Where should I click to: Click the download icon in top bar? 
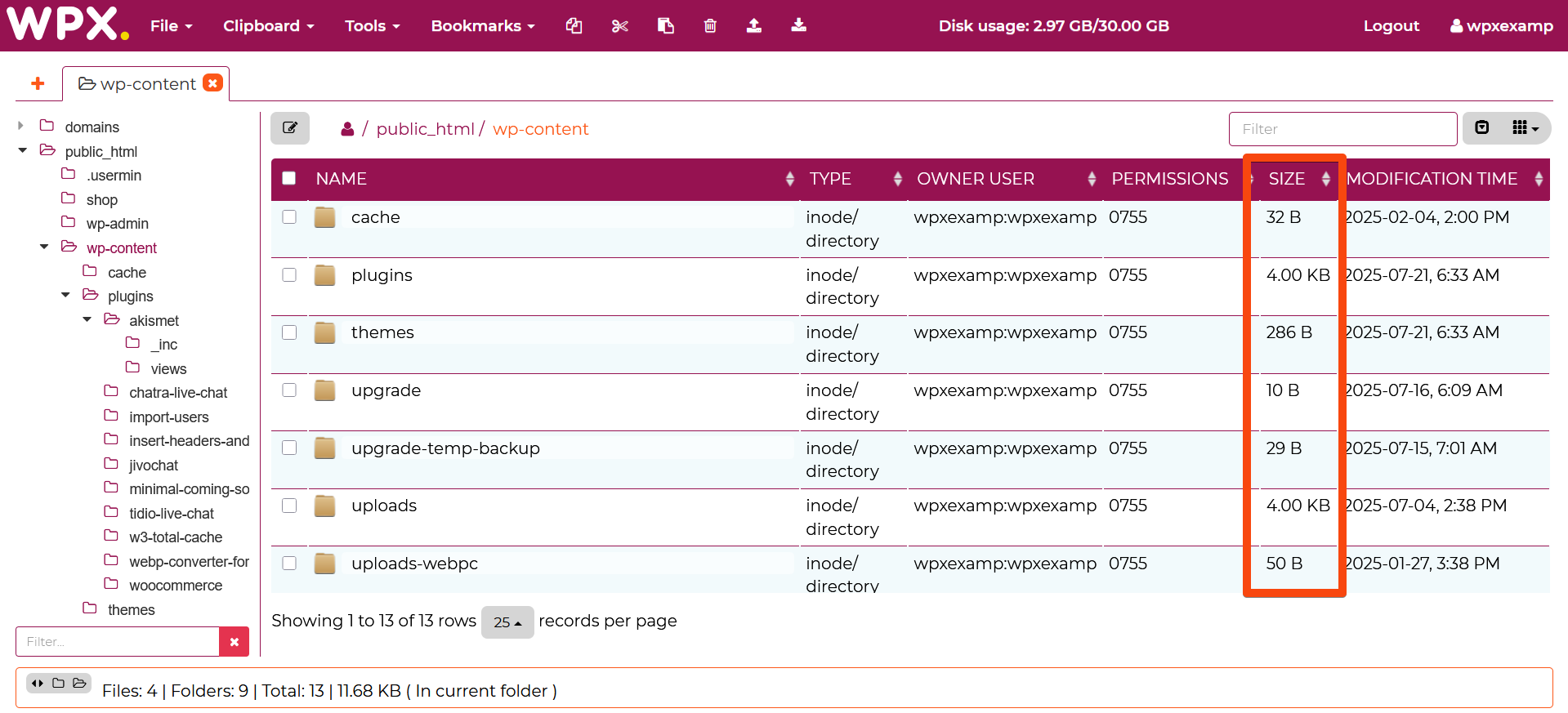tap(799, 26)
